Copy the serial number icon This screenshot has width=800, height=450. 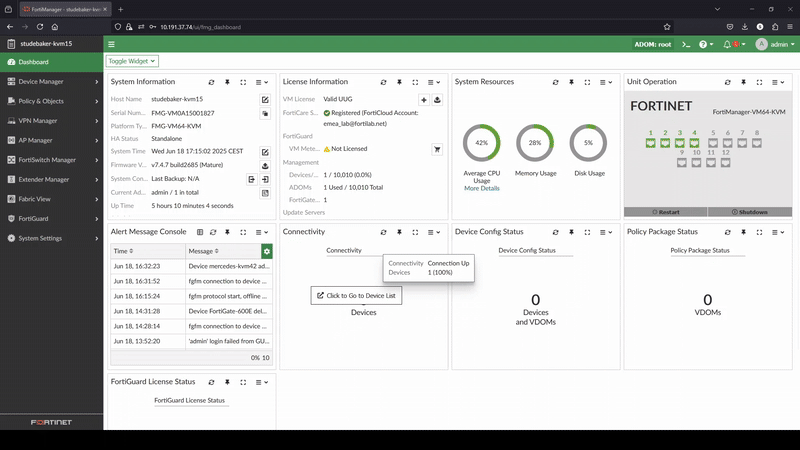(x=265, y=114)
